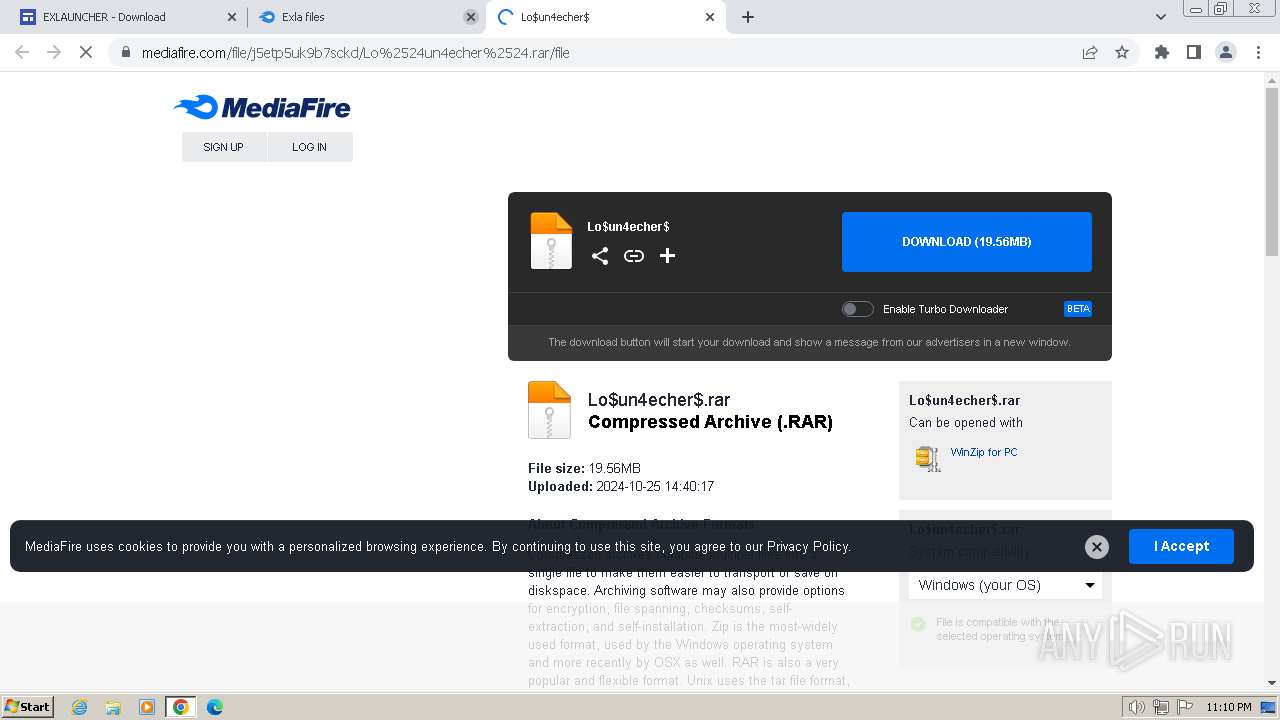The width and height of the screenshot is (1280, 720).
Task: Click the RAR file icon beside Compressed Archive
Action: (x=549, y=410)
